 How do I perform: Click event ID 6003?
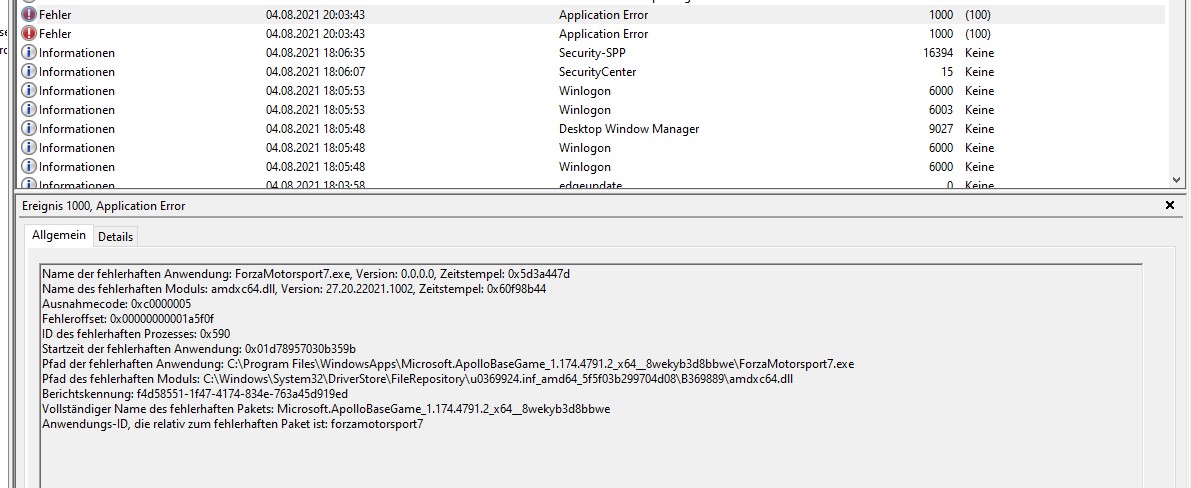click(x=941, y=109)
